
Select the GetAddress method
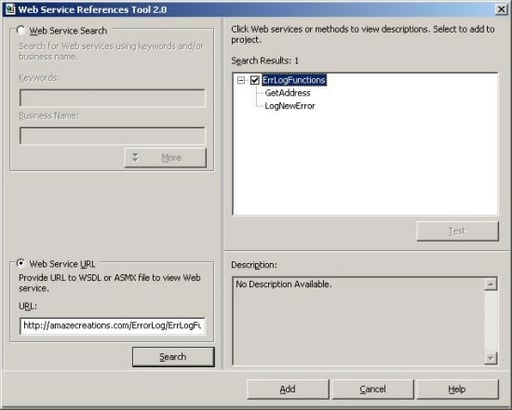(x=287, y=93)
